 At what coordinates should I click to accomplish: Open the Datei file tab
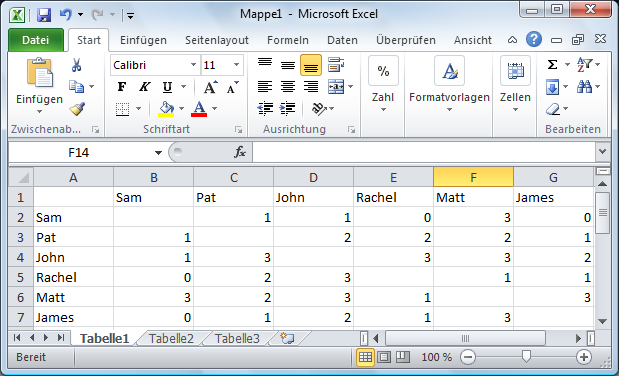pyautogui.click(x=36, y=40)
